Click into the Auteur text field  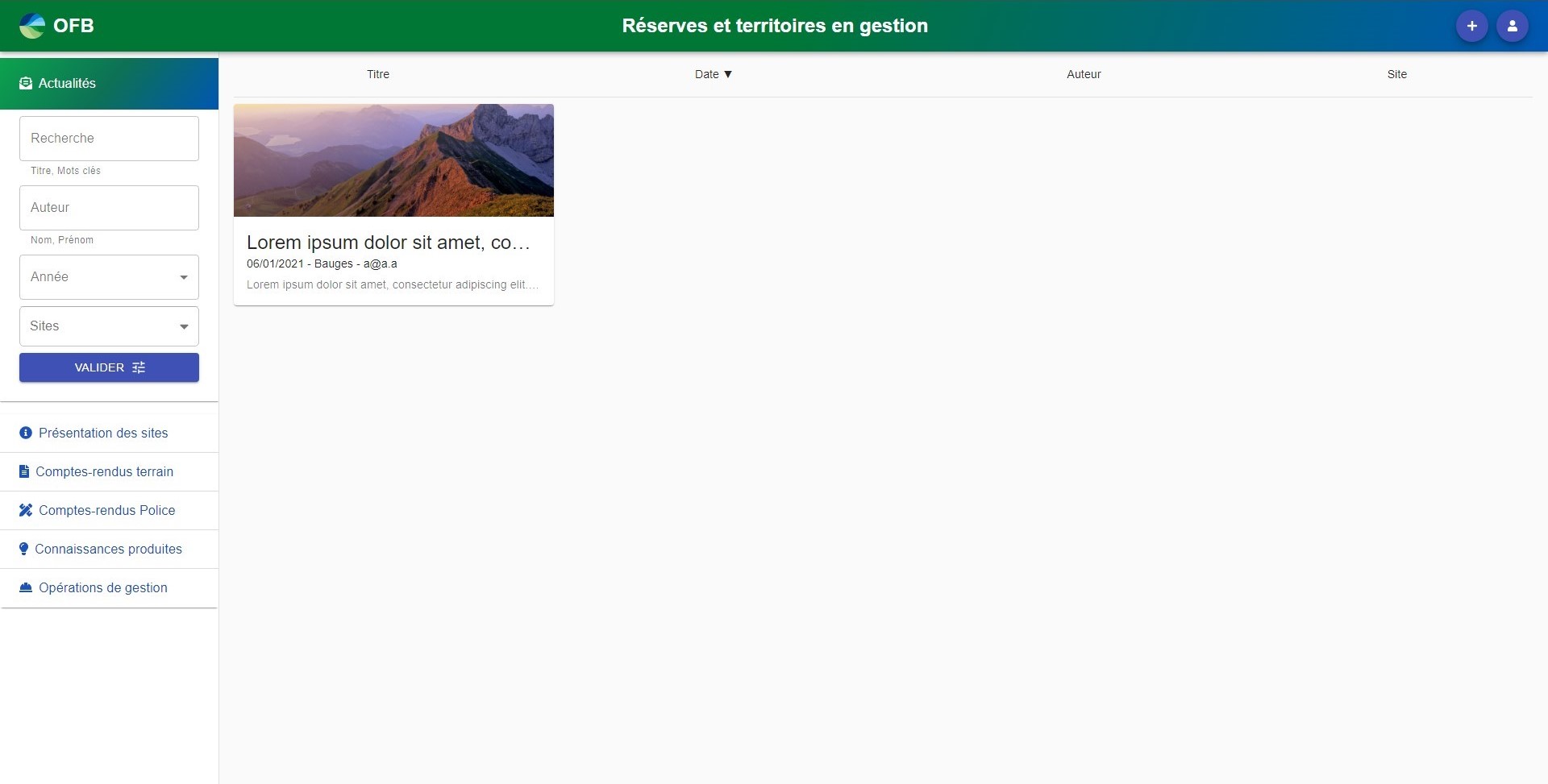[109, 208]
